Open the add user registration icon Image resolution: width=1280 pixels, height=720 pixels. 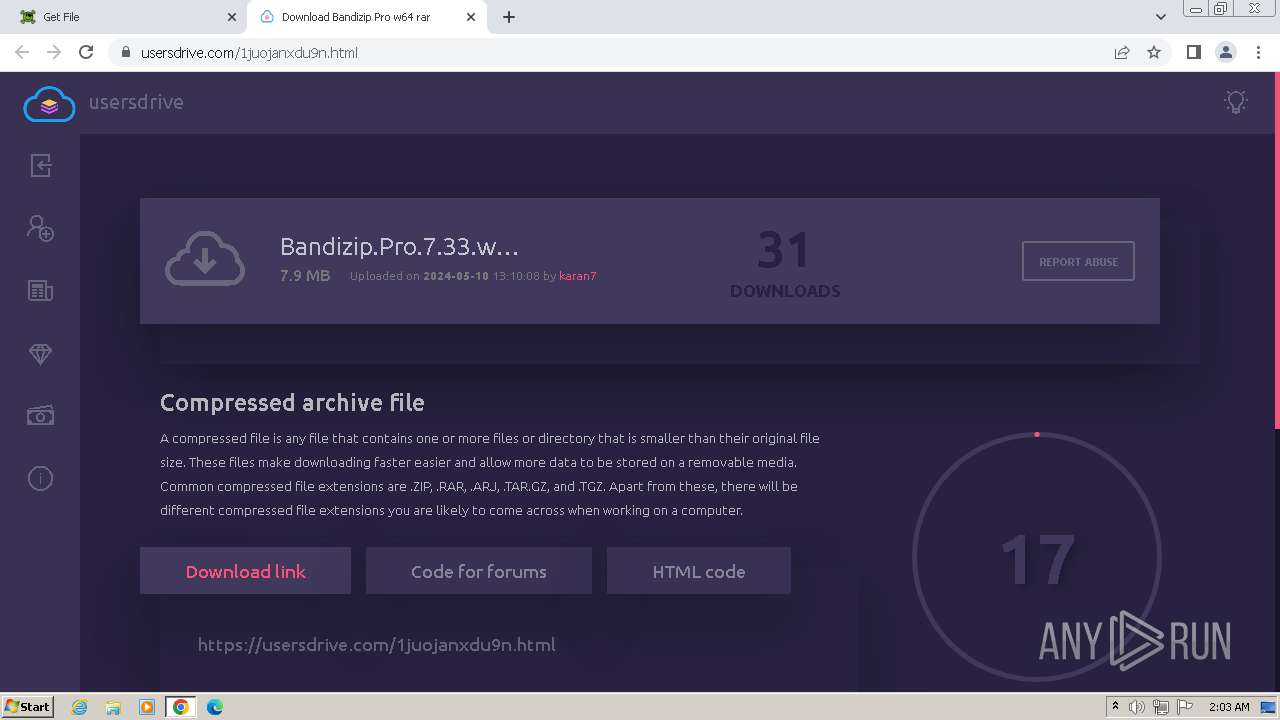[x=40, y=228]
